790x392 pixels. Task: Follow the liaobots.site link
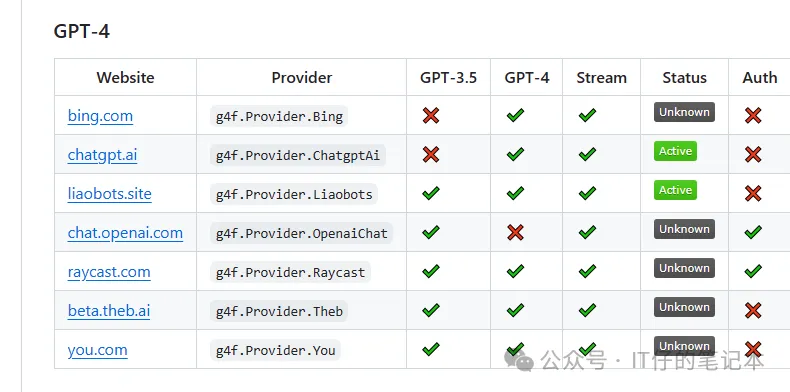[109, 193]
